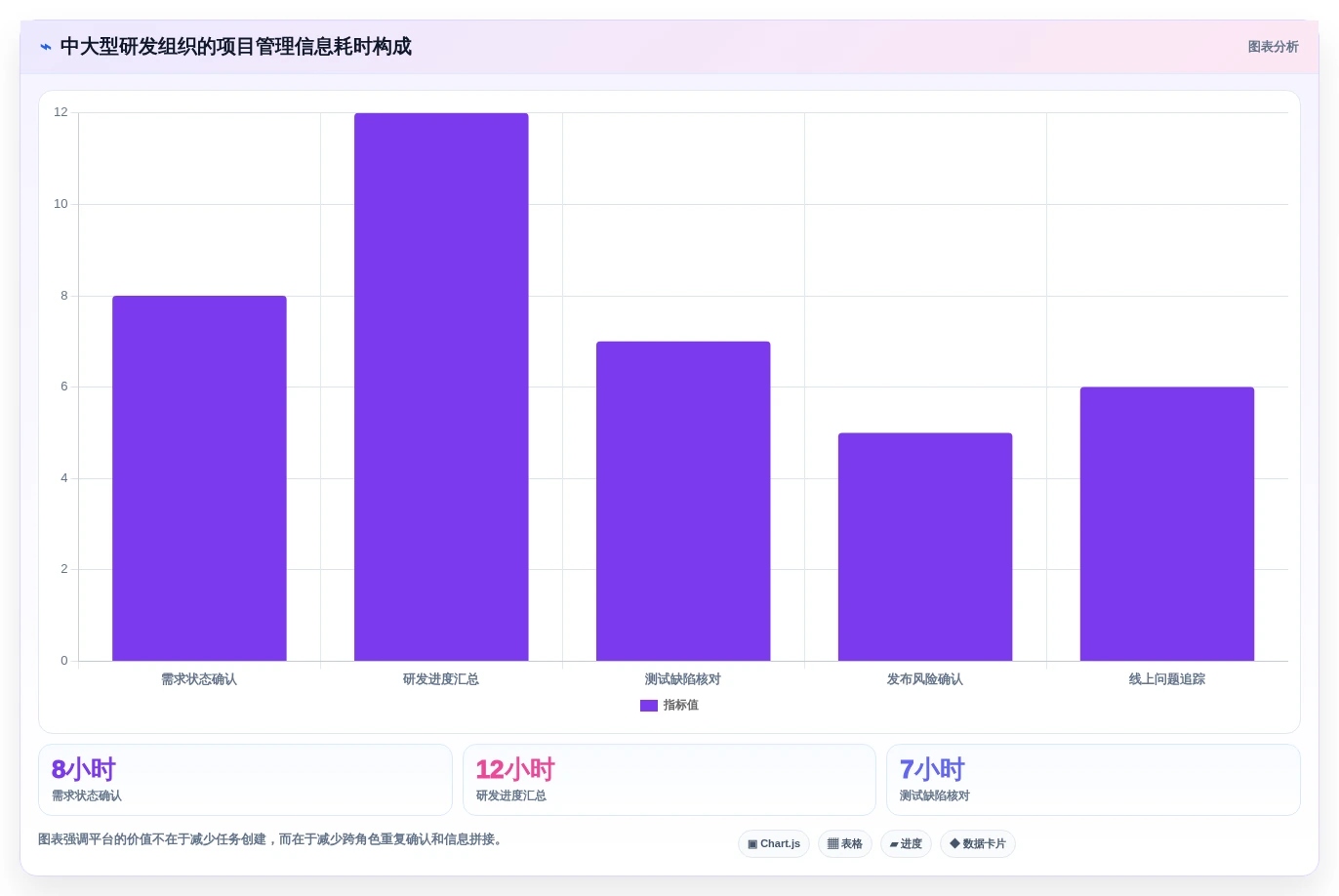The width and height of the screenshot is (1339, 896).
Task: Toggle the 指标值 legend color swatch
Action: point(649,706)
